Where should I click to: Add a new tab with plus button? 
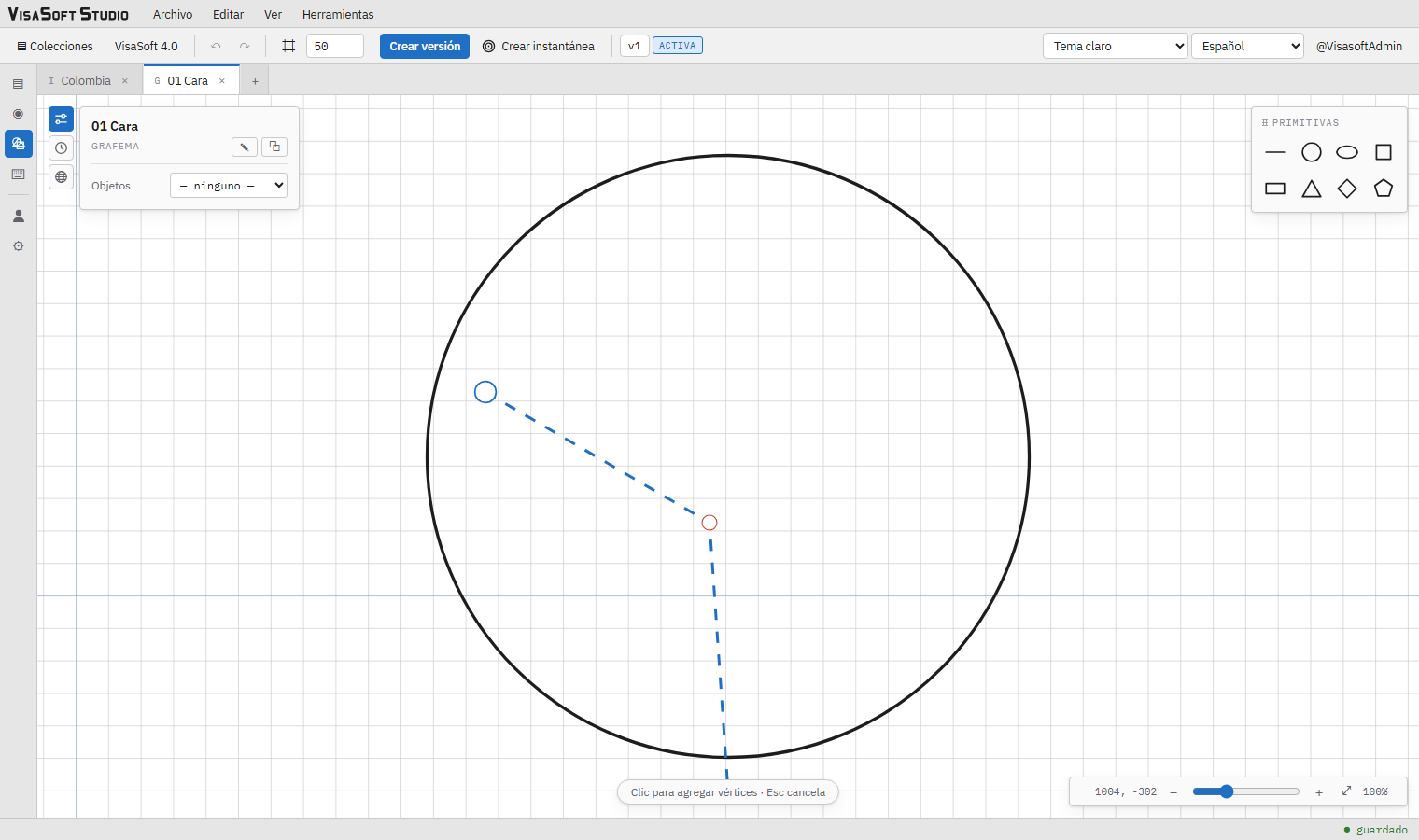255,81
